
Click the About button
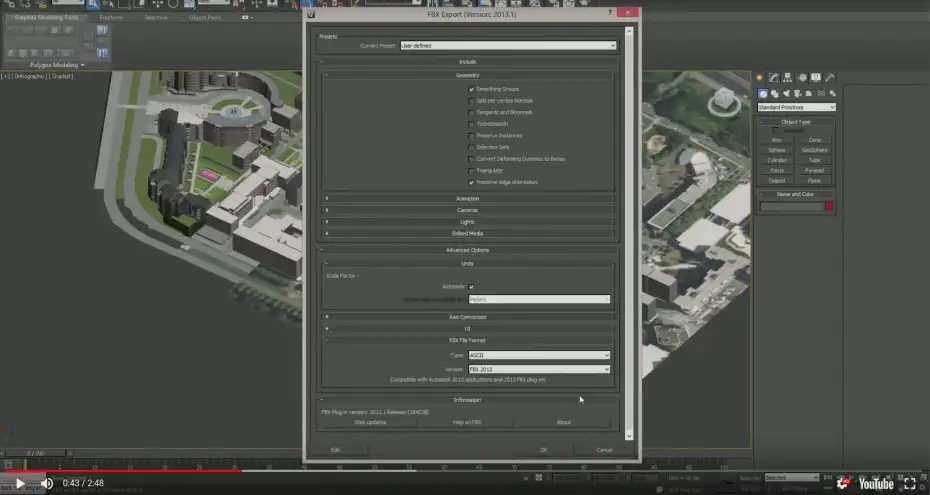click(563, 422)
